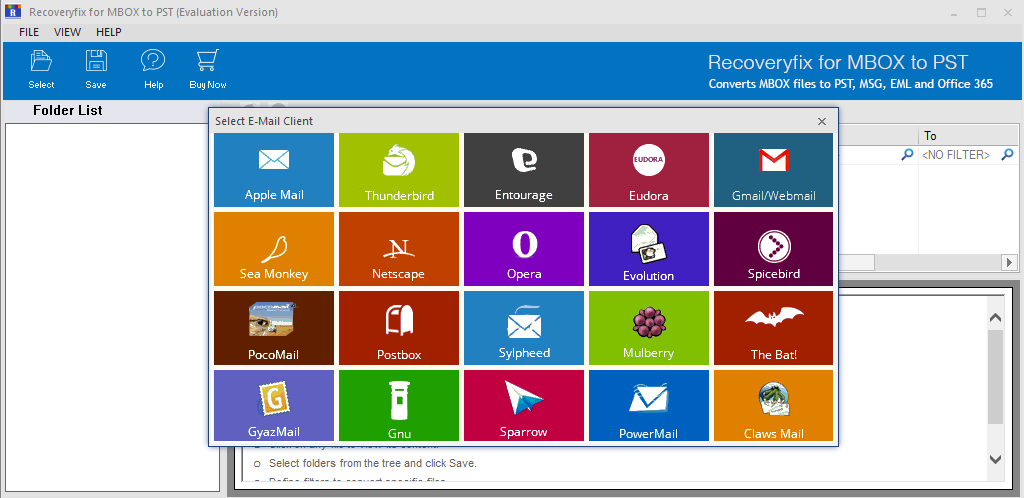Select the Thunderbird email client tile
This screenshot has width=1024, height=498.
click(x=399, y=170)
